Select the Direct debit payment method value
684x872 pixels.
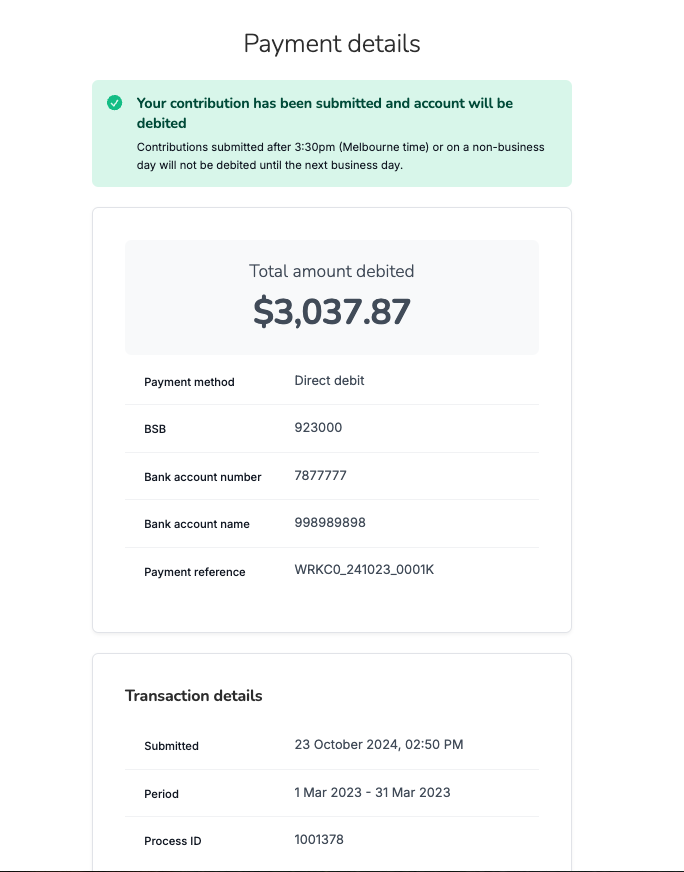(x=329, y=380)
